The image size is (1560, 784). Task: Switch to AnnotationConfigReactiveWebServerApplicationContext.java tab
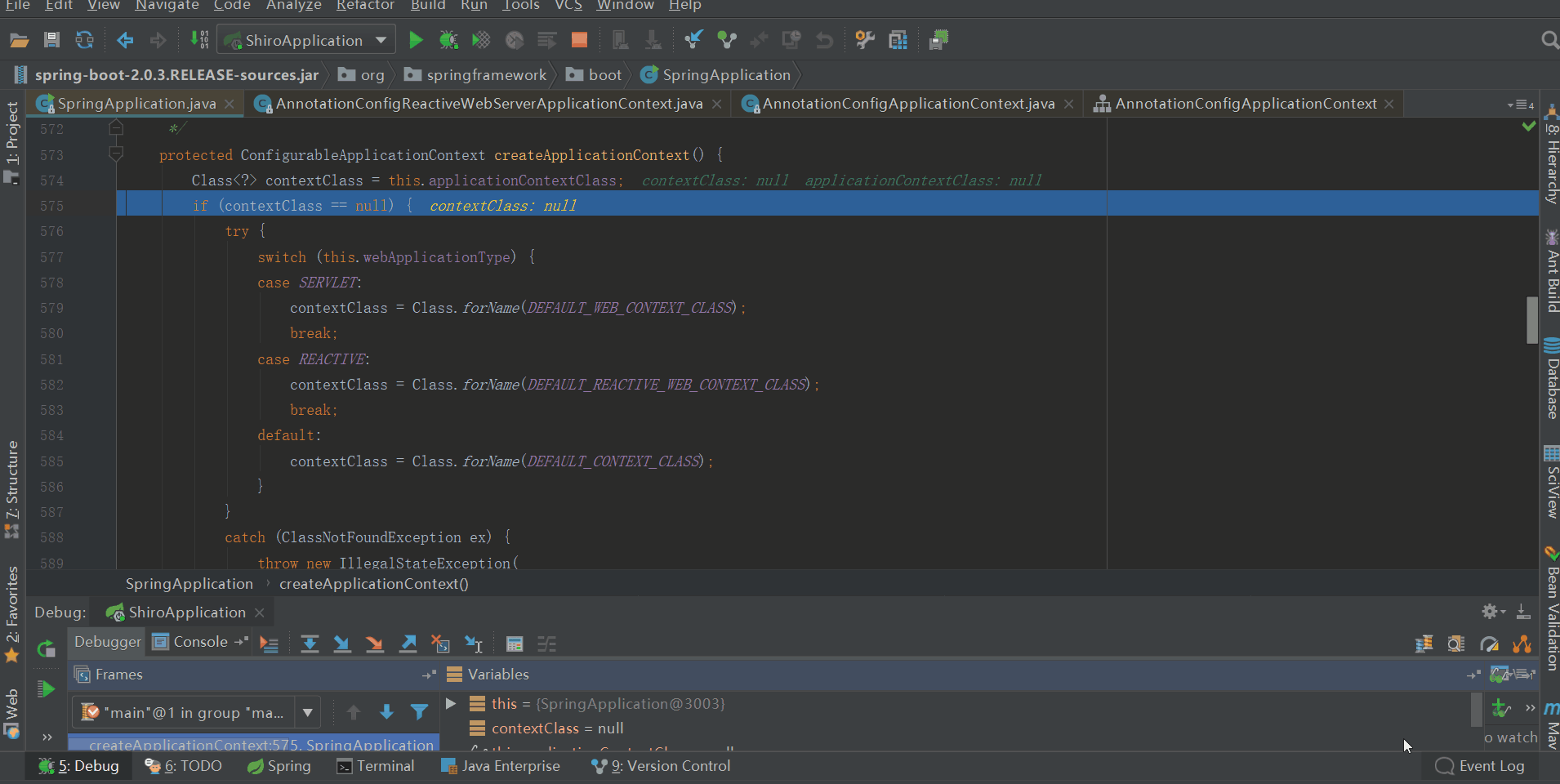coord(488,104)
